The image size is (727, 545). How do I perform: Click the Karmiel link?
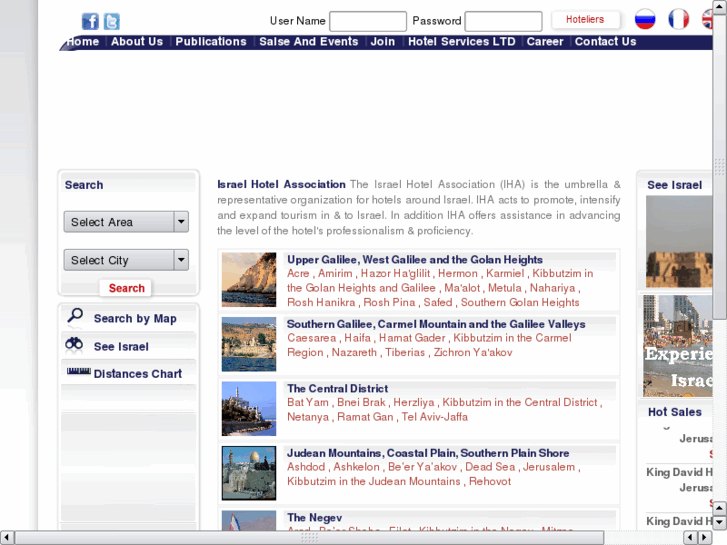(505, 274)
